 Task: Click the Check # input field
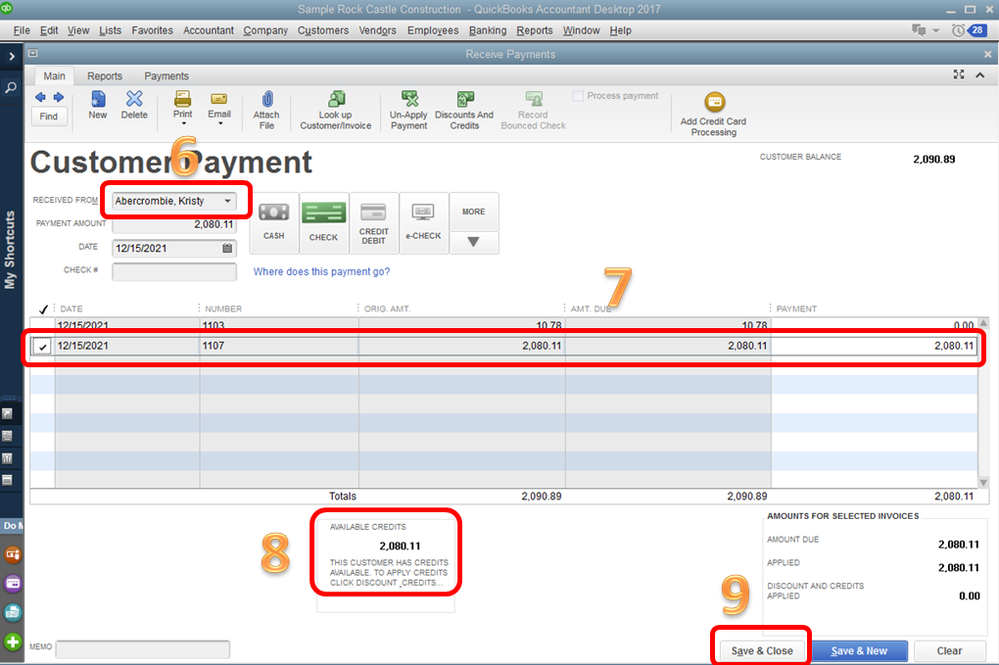pos(174,271)
